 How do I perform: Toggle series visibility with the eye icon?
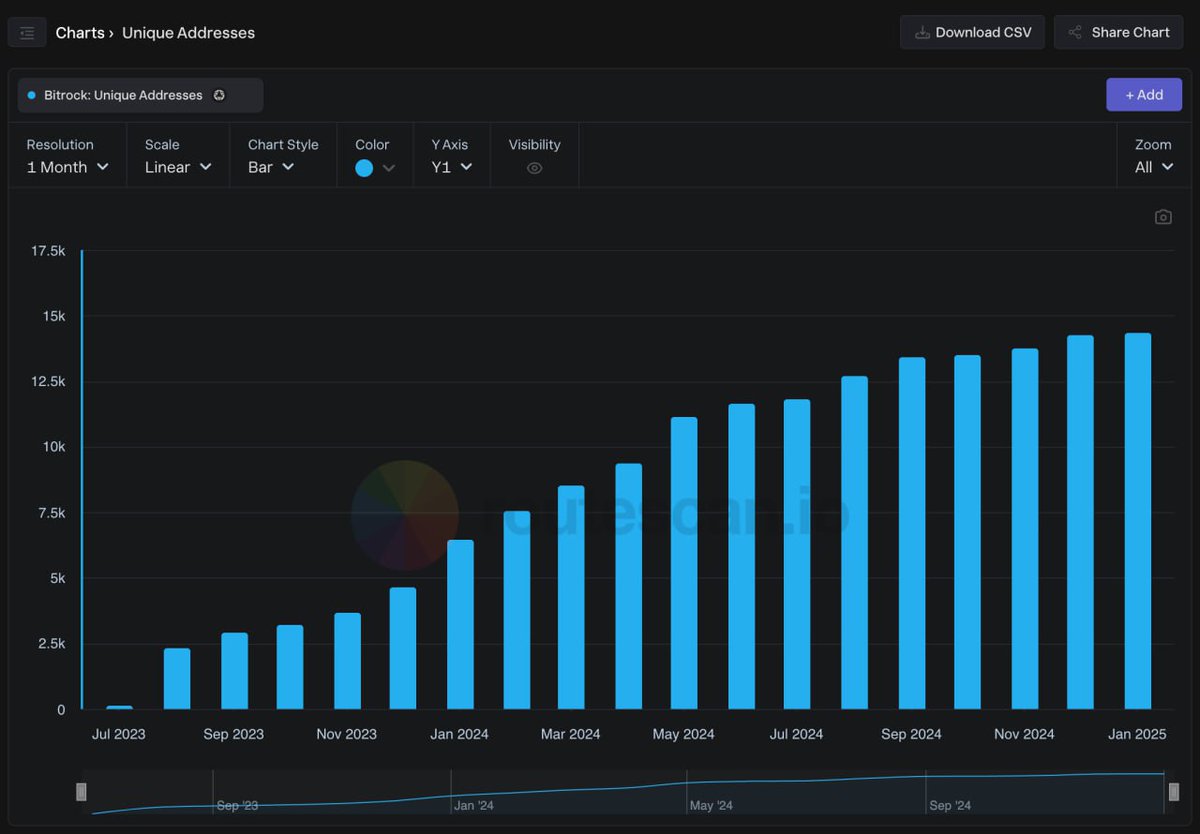pyautogui.click(x=534, y=168)
